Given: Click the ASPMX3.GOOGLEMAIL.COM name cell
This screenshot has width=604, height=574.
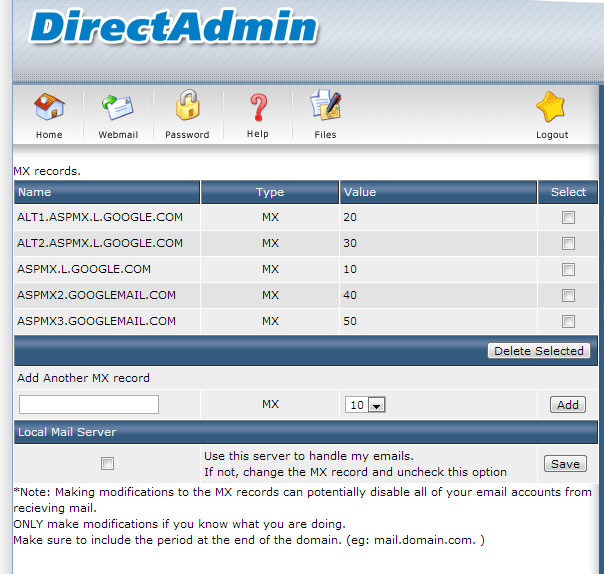Looking at the screenshot, I should [x=107, y=321].
